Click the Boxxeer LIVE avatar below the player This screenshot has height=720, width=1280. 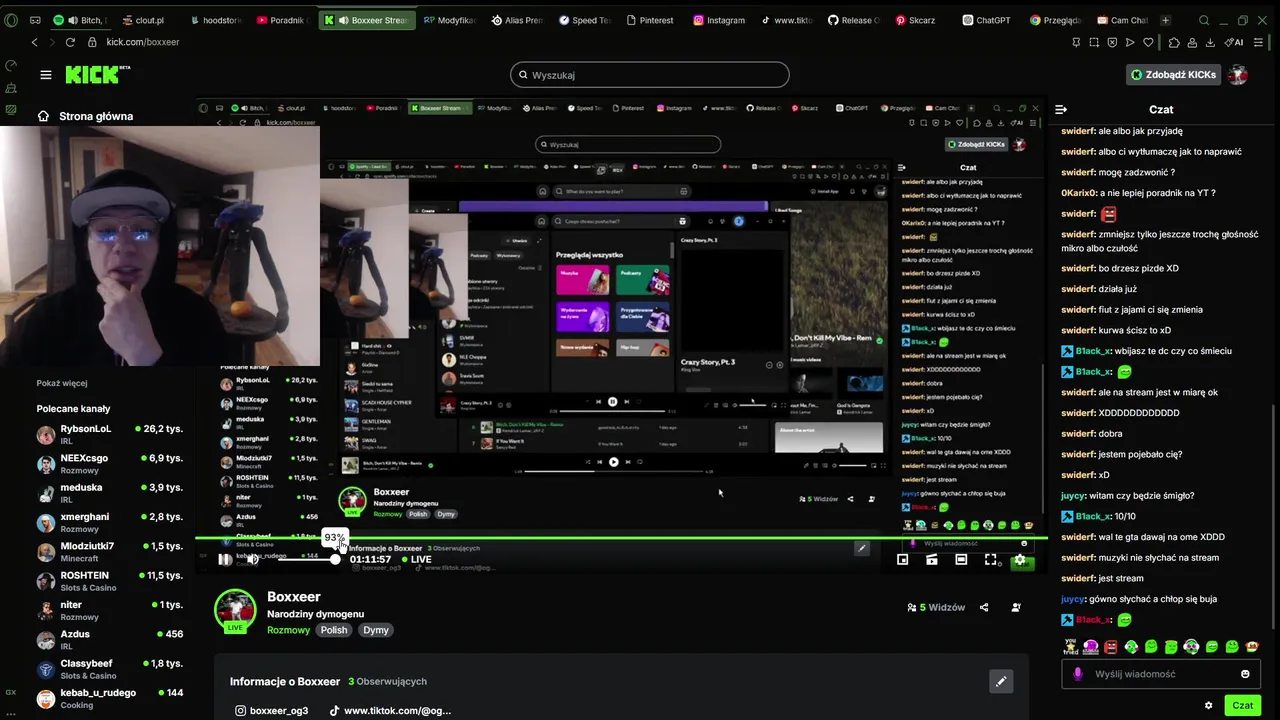[x=235, y=611]
